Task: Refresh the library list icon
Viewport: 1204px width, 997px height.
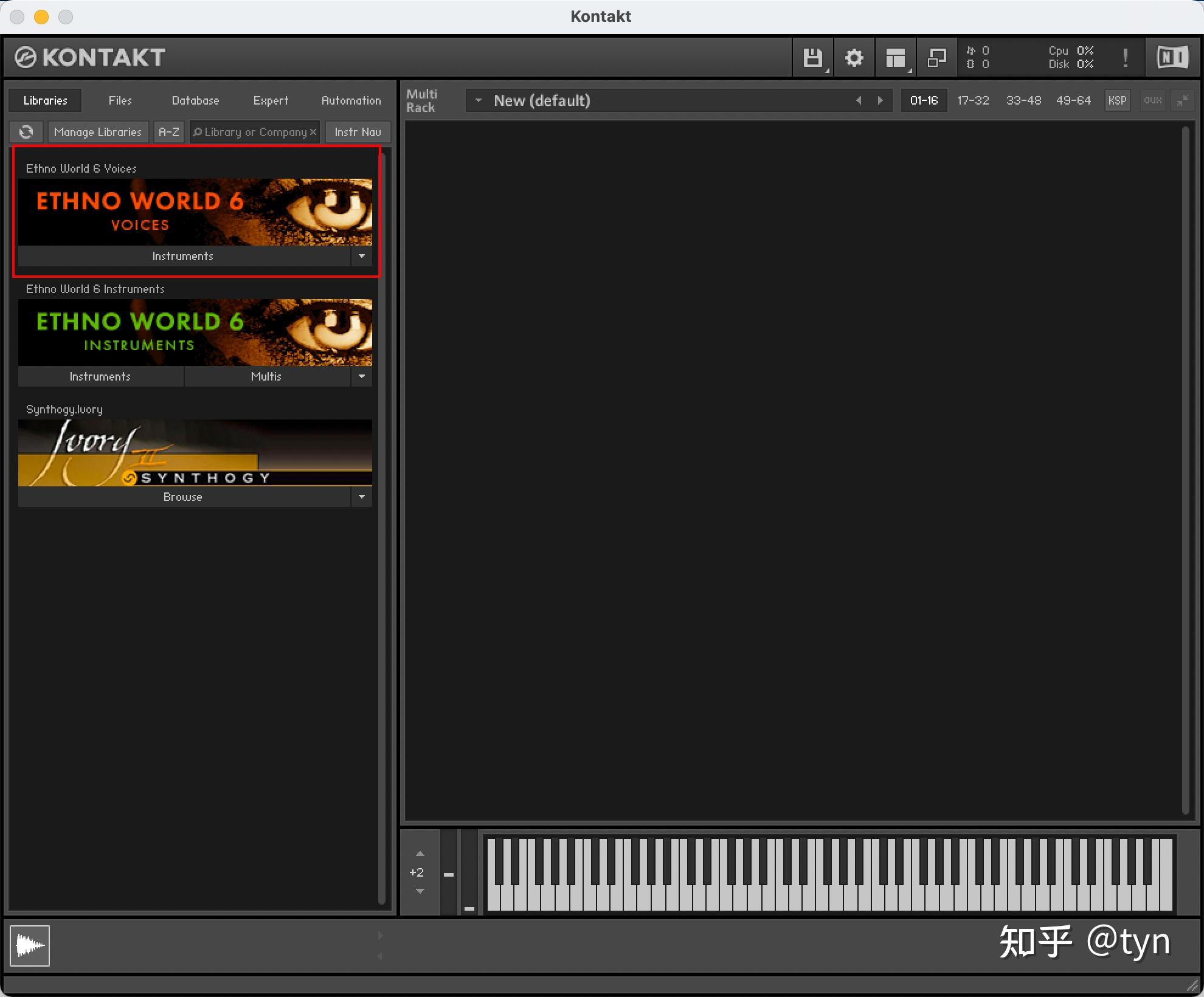Action: pyautogui.click(x=26, y=132)
